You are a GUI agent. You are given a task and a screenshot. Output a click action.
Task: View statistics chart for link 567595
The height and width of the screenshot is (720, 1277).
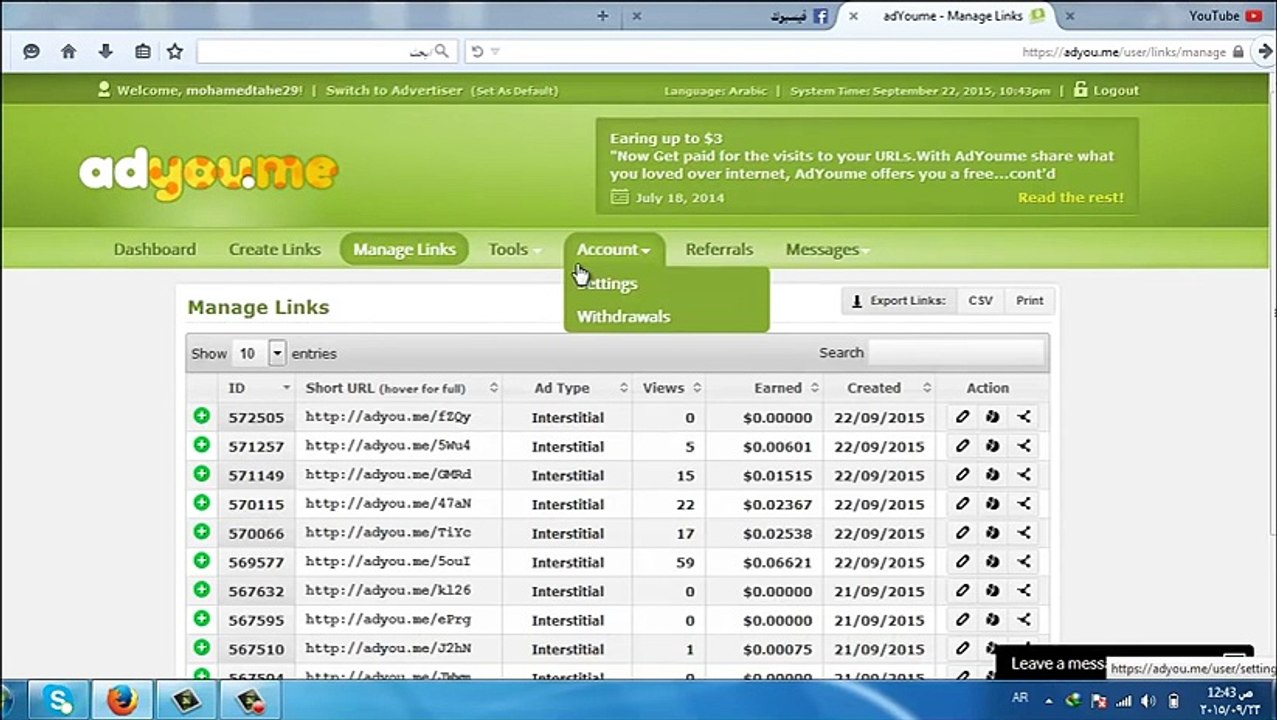point(992,620)
